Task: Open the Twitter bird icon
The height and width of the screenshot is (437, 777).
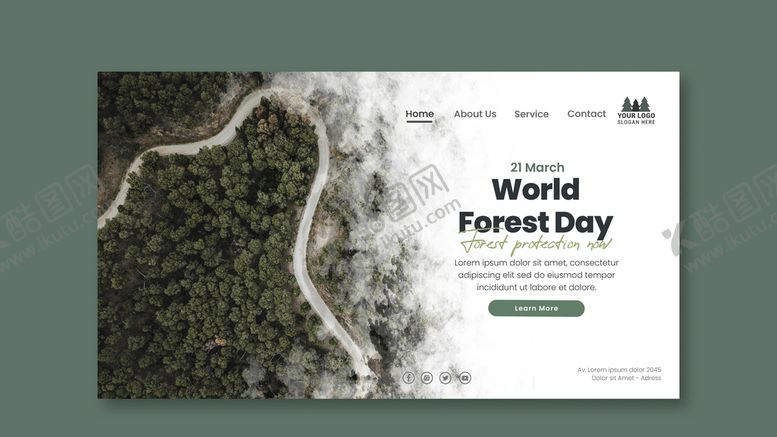Action: (445, 378)
